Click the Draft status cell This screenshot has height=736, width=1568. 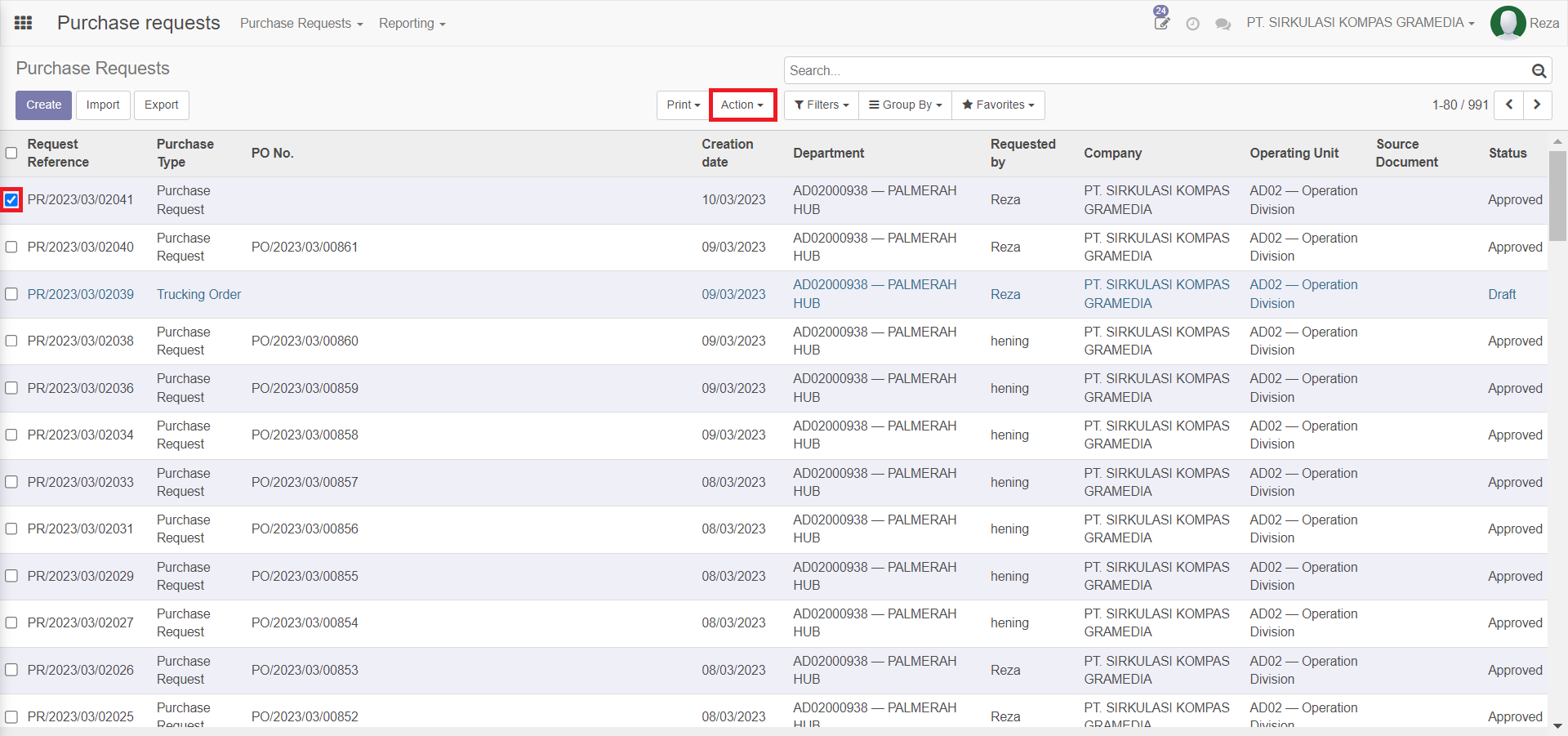click(1501, 294)
